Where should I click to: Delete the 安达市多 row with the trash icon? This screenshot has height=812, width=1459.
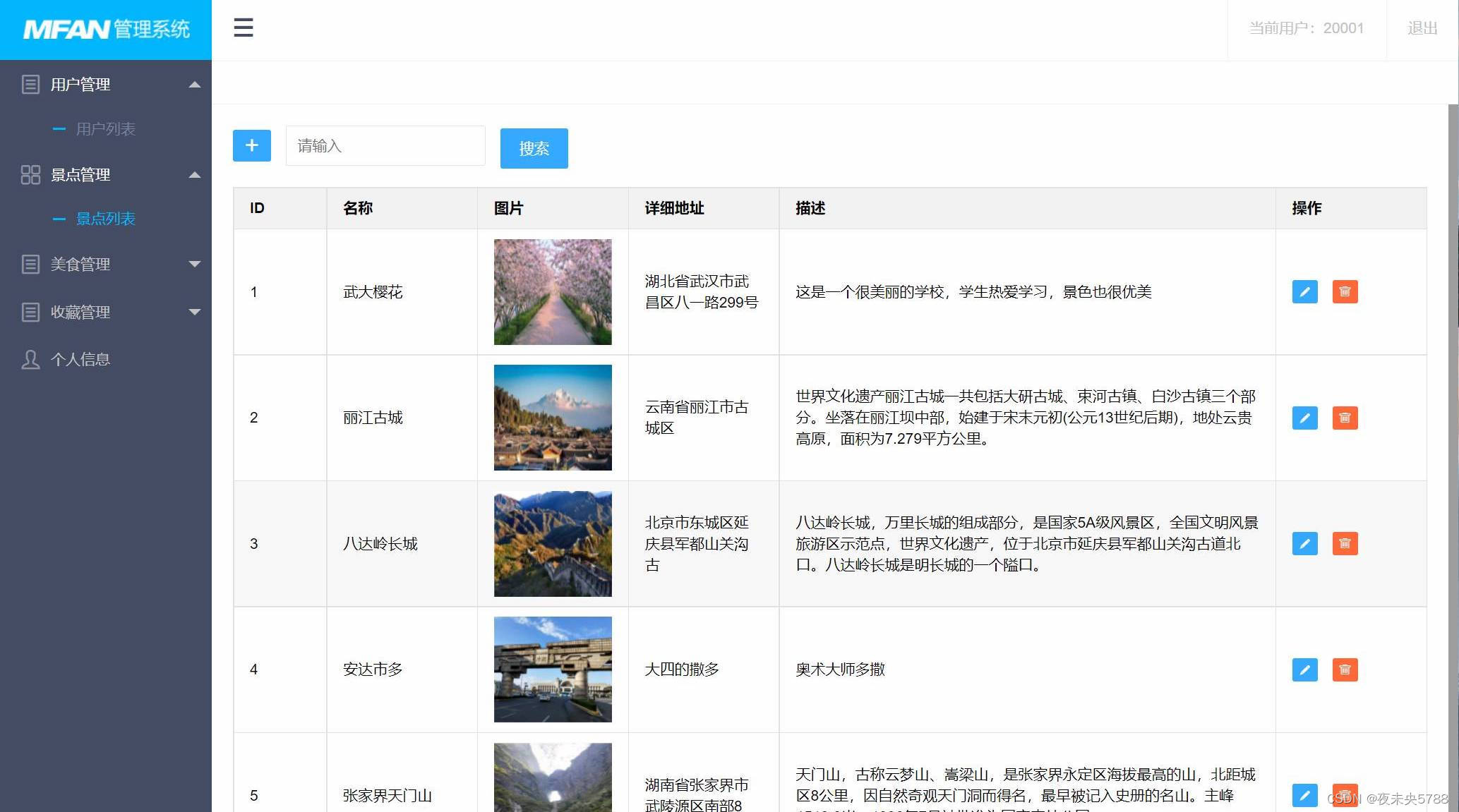point(1345,669)
